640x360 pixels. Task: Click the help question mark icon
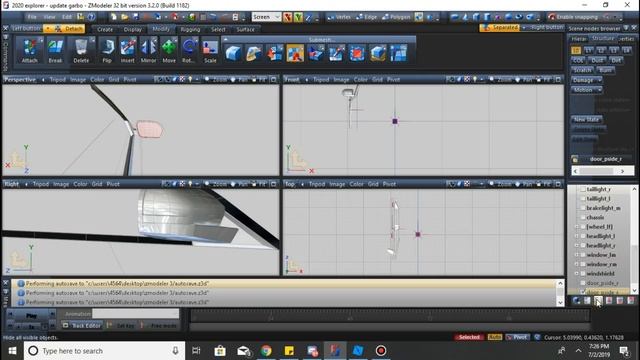(91, 17)
